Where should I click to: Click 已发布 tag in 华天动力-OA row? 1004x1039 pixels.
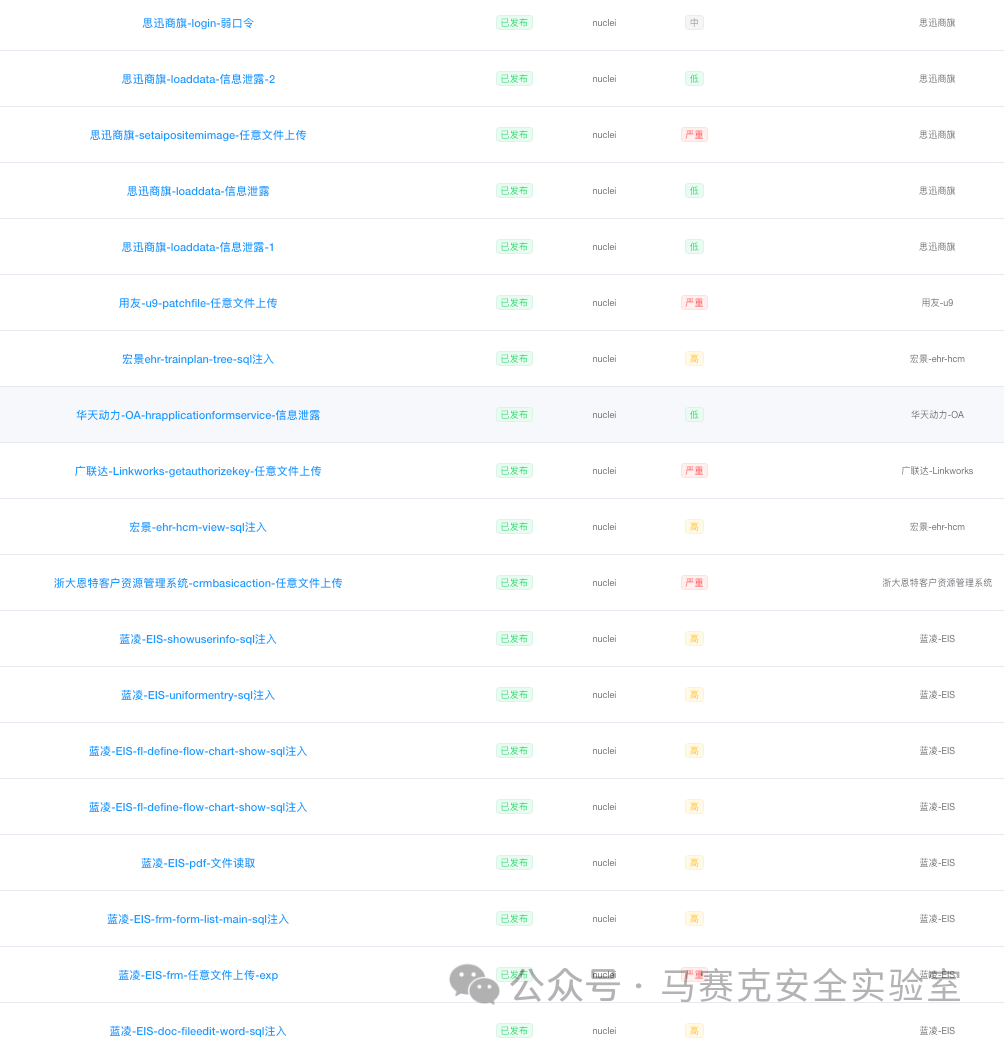click(514, 415)
